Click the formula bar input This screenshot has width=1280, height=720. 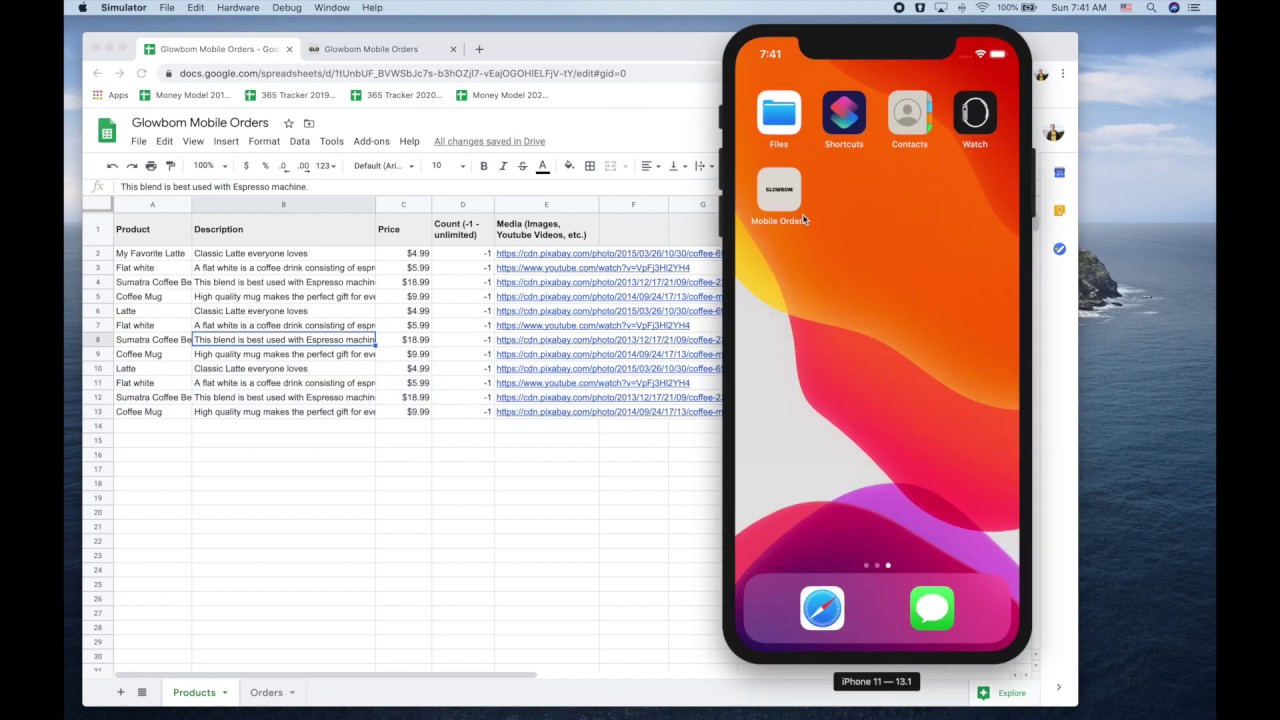coord(418,187)
